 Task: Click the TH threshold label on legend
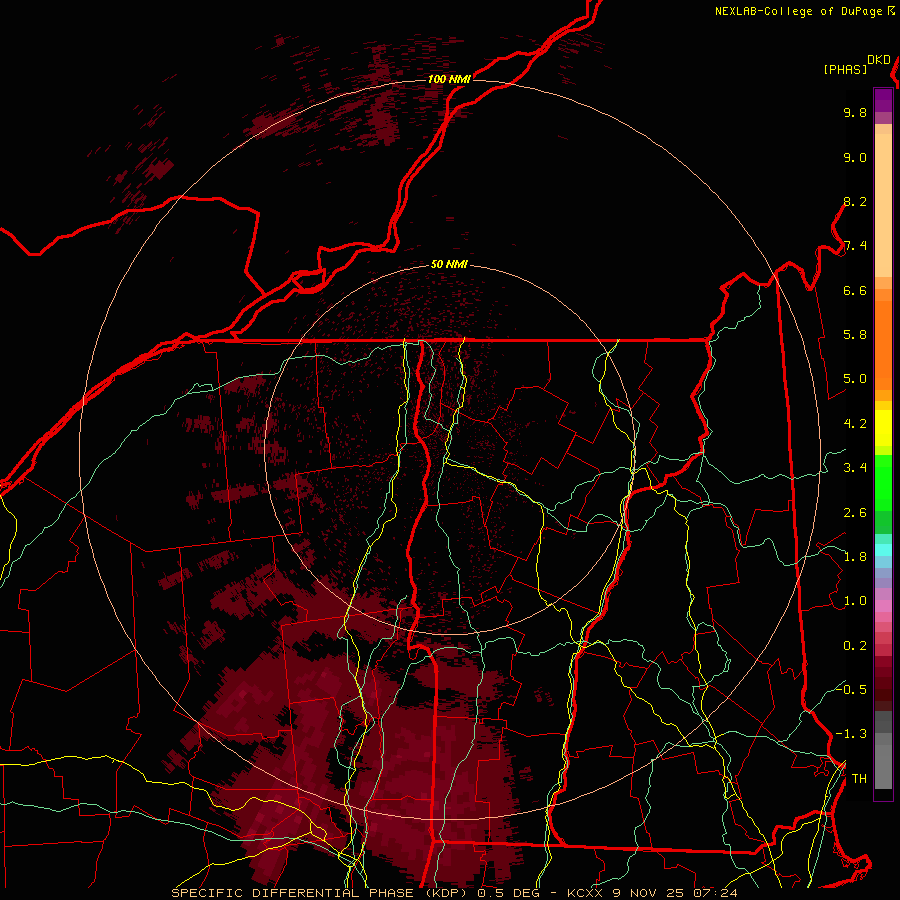(x=859, y=779)
